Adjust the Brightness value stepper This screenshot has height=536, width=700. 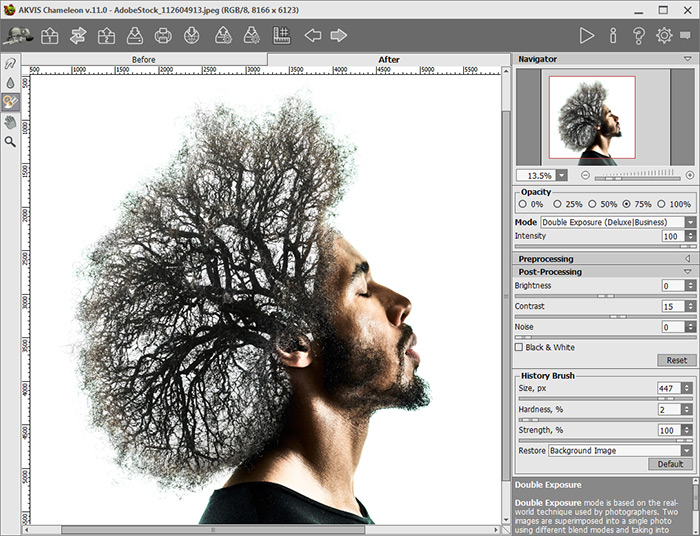691,286
